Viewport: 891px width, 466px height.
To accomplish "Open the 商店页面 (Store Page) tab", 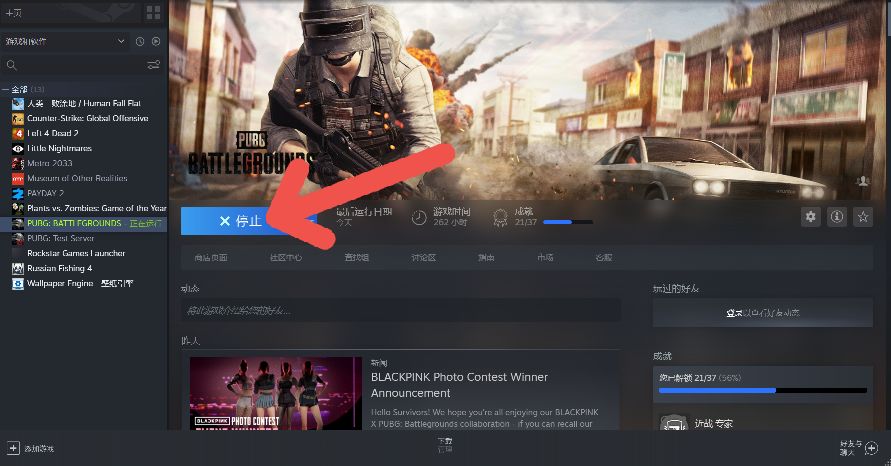I will coord(211,257).
